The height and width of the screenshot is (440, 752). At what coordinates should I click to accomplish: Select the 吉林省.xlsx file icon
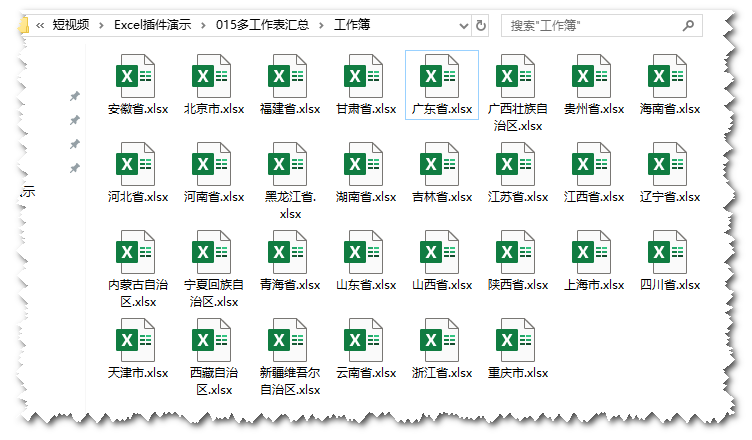point(439,164)
